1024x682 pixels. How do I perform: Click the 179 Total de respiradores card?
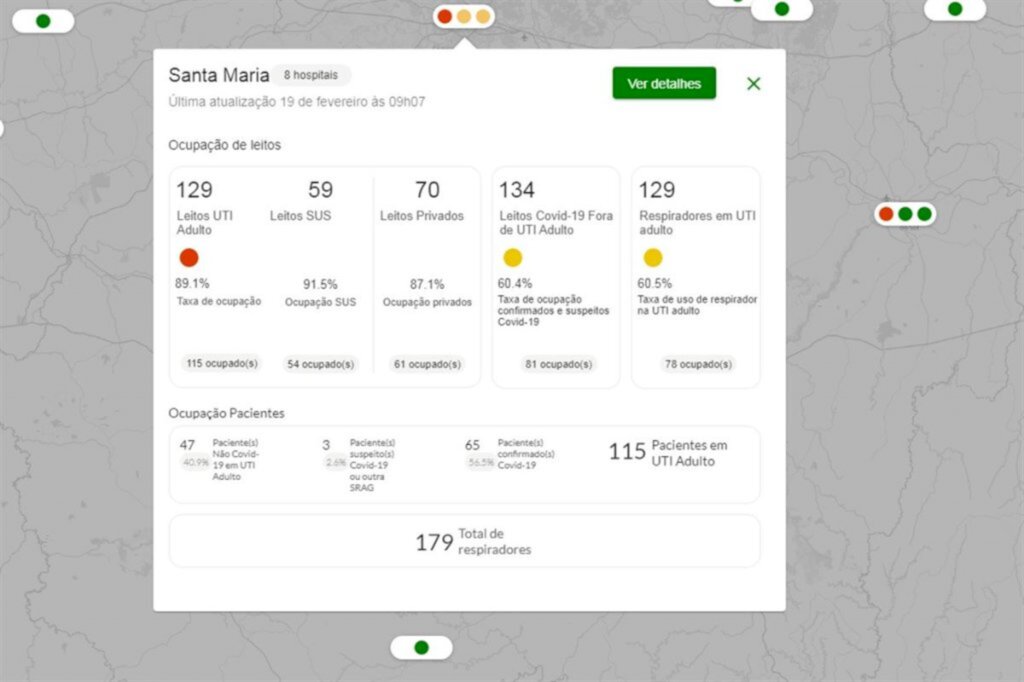(x=464, y=542)
